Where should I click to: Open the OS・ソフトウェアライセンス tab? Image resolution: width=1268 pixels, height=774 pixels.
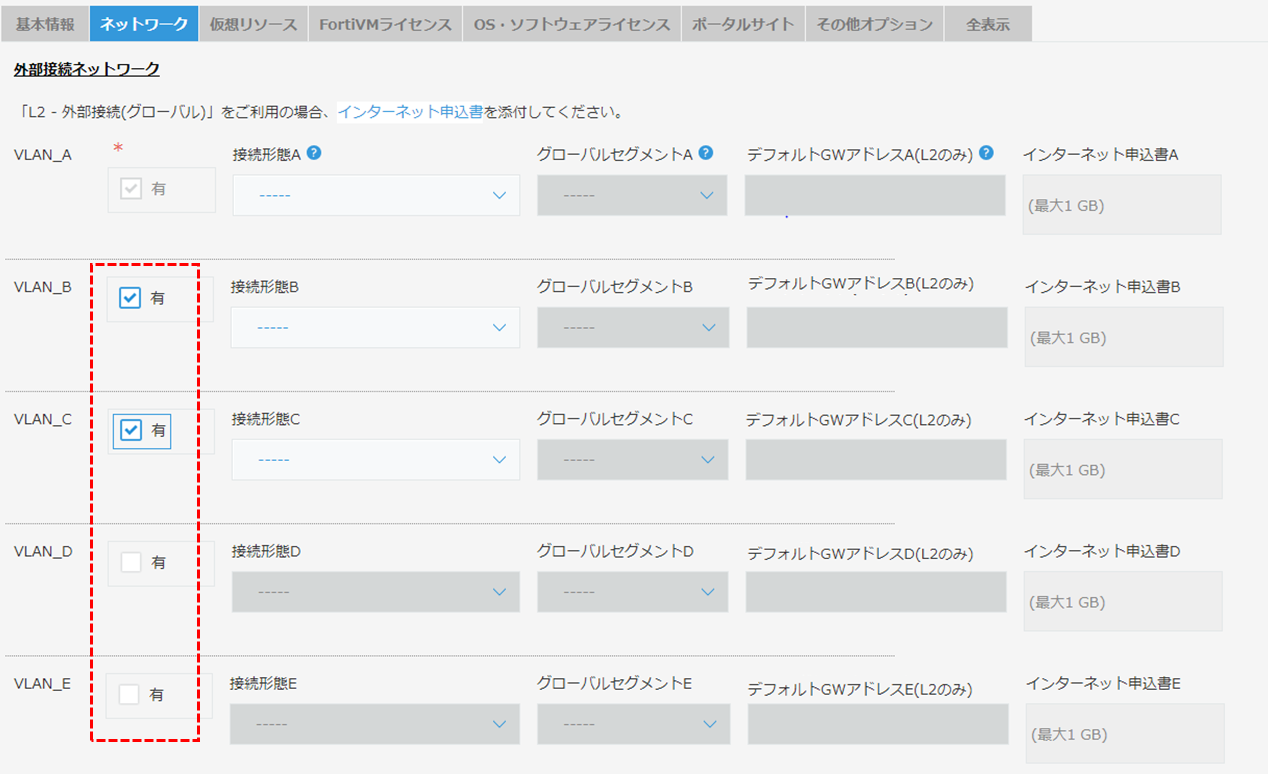(x=572, y=24)
